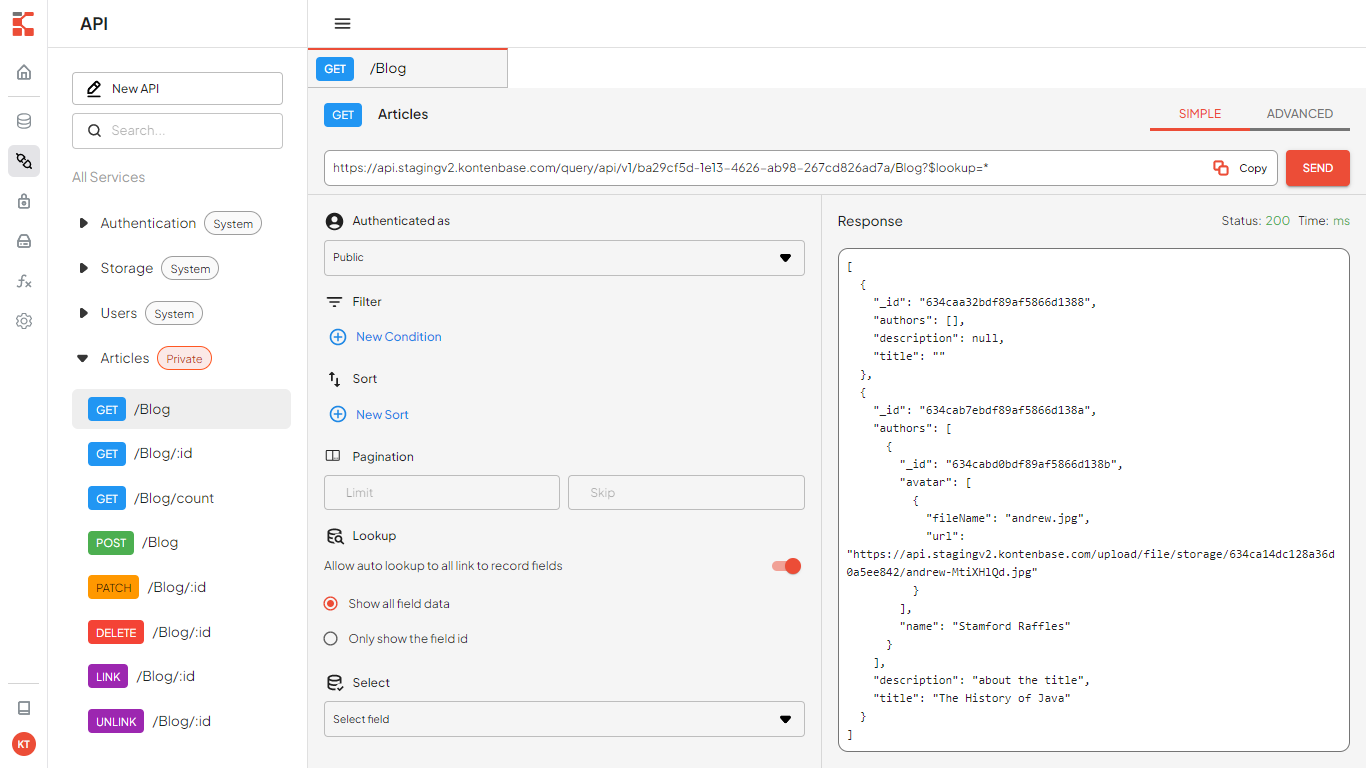Open the 'Authenticated as' Public dropdown
The image size is (1366, 768).
pos(564,257)
